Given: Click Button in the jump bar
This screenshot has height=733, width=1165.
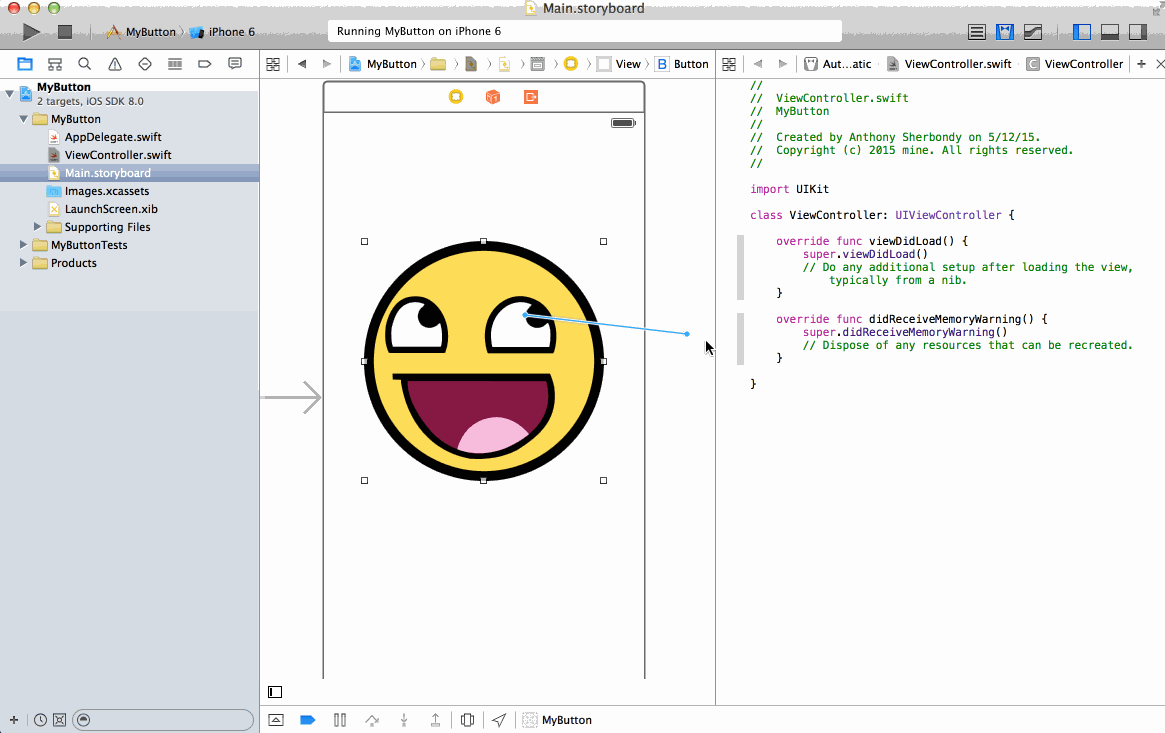Looking at the screenshot, I should pyautogui.click(x=682, y=64).
